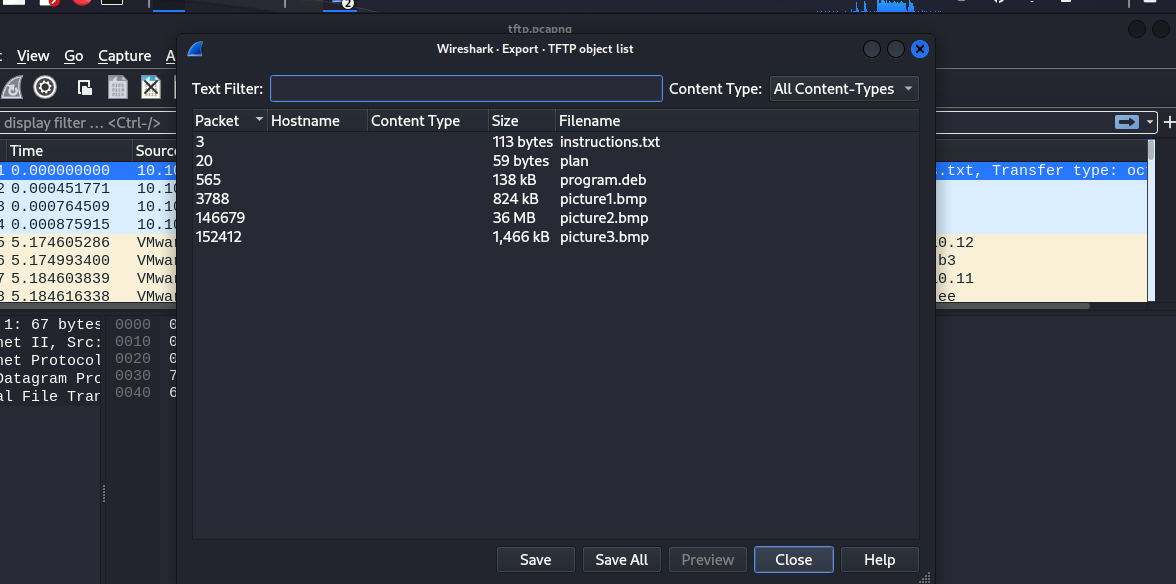
Task: Click the 36 MB size cell
Action: point(514,218)
